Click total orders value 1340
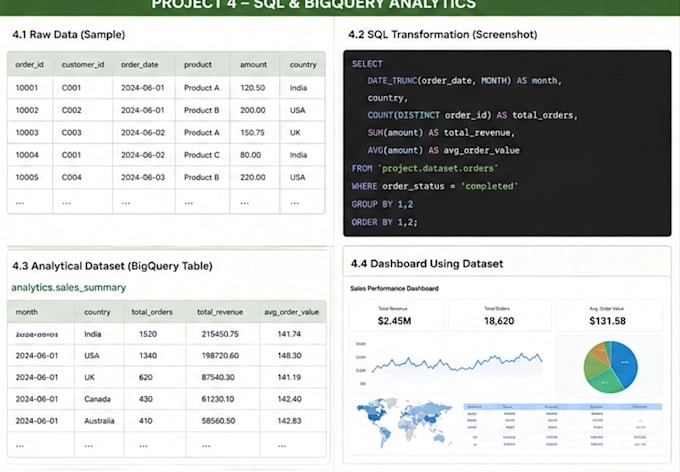Viewport: 680px width, 472px height. [148, 356]
